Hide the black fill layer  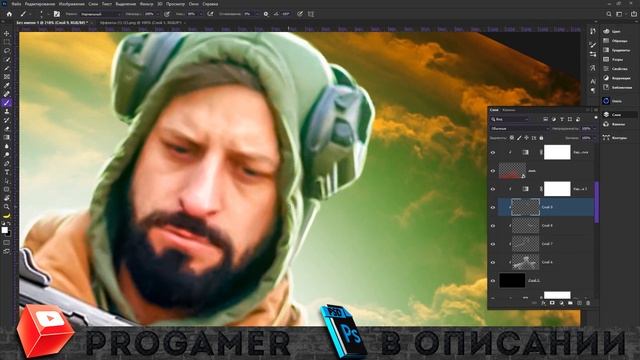point(493,281)
